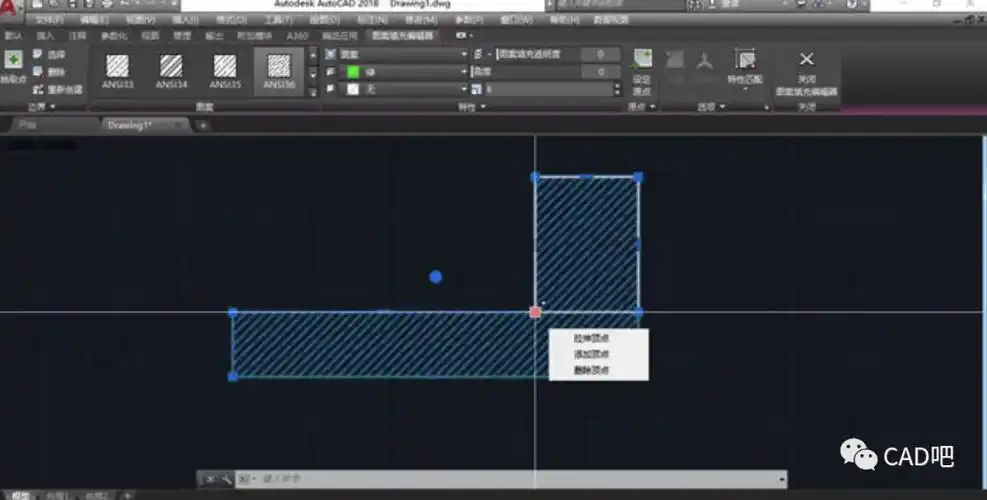Click the AutoCAD application logo button
The height and width of the screenshot is (500, 987).
(x=9, y=7)
